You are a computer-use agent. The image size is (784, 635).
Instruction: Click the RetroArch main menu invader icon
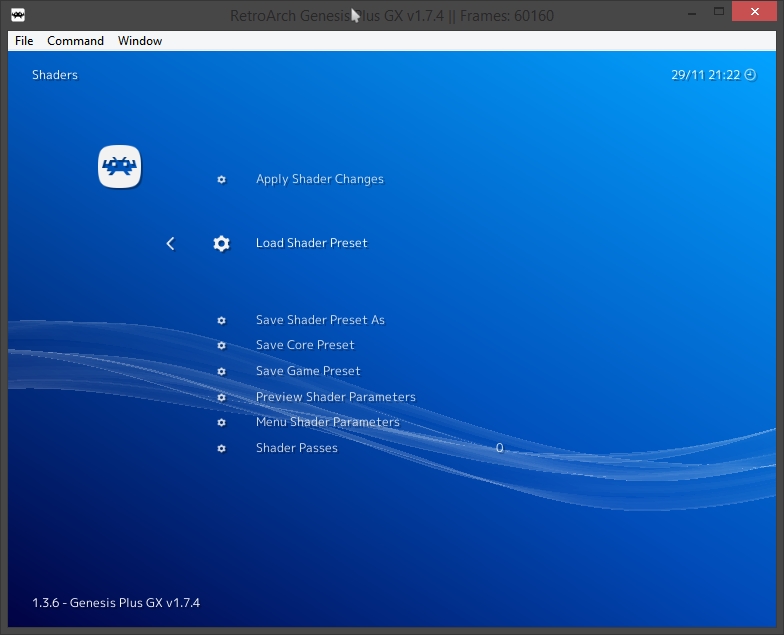[120, 166]
